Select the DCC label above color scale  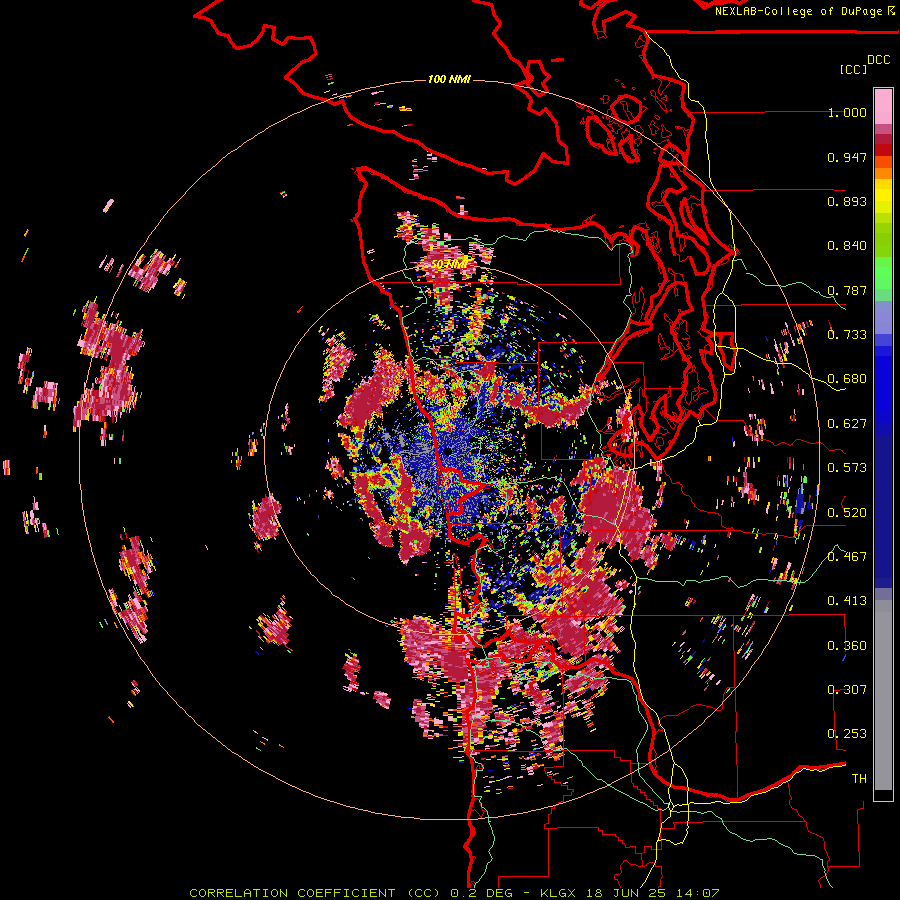[x=878, y=60]
